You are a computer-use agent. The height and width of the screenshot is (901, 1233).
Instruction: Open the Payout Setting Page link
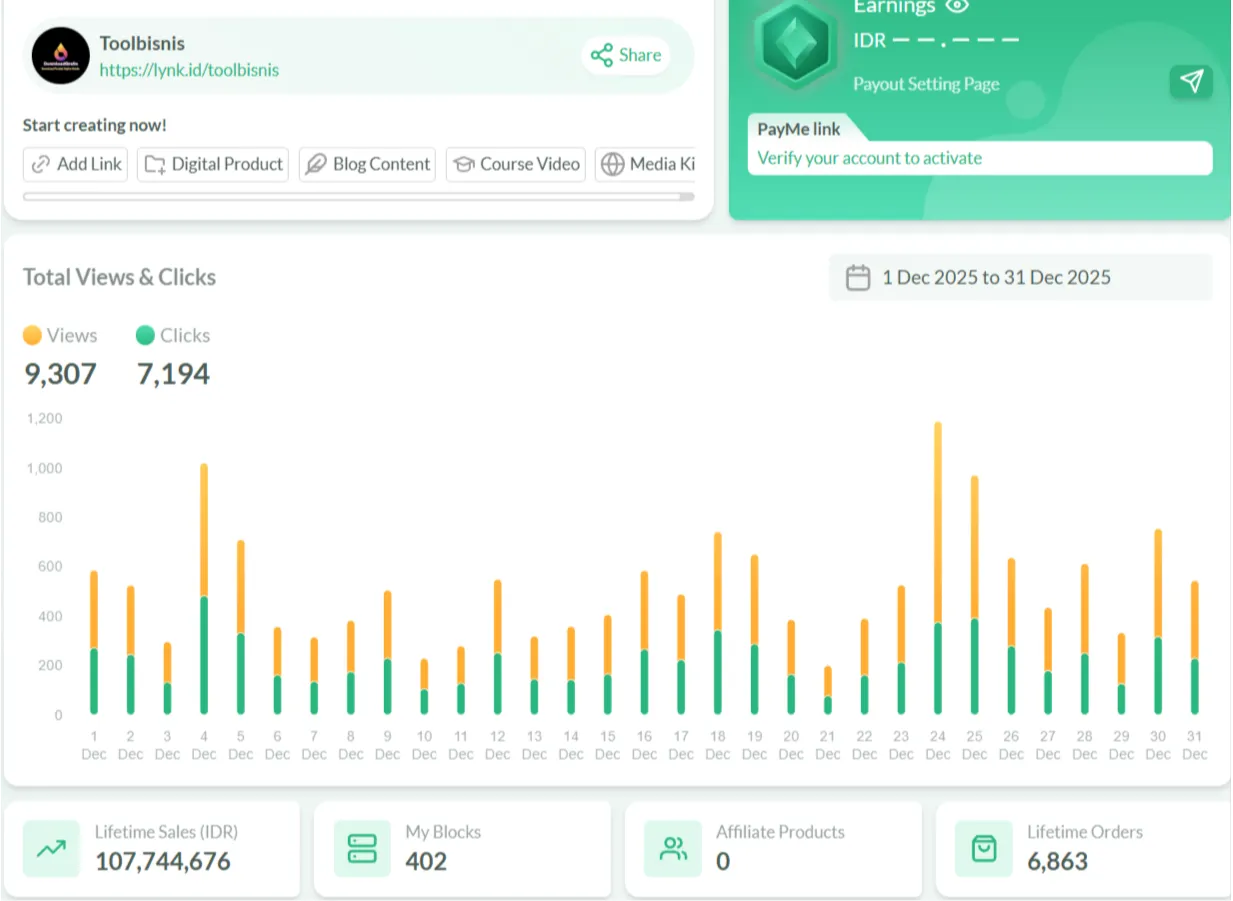tap(926, 84)
